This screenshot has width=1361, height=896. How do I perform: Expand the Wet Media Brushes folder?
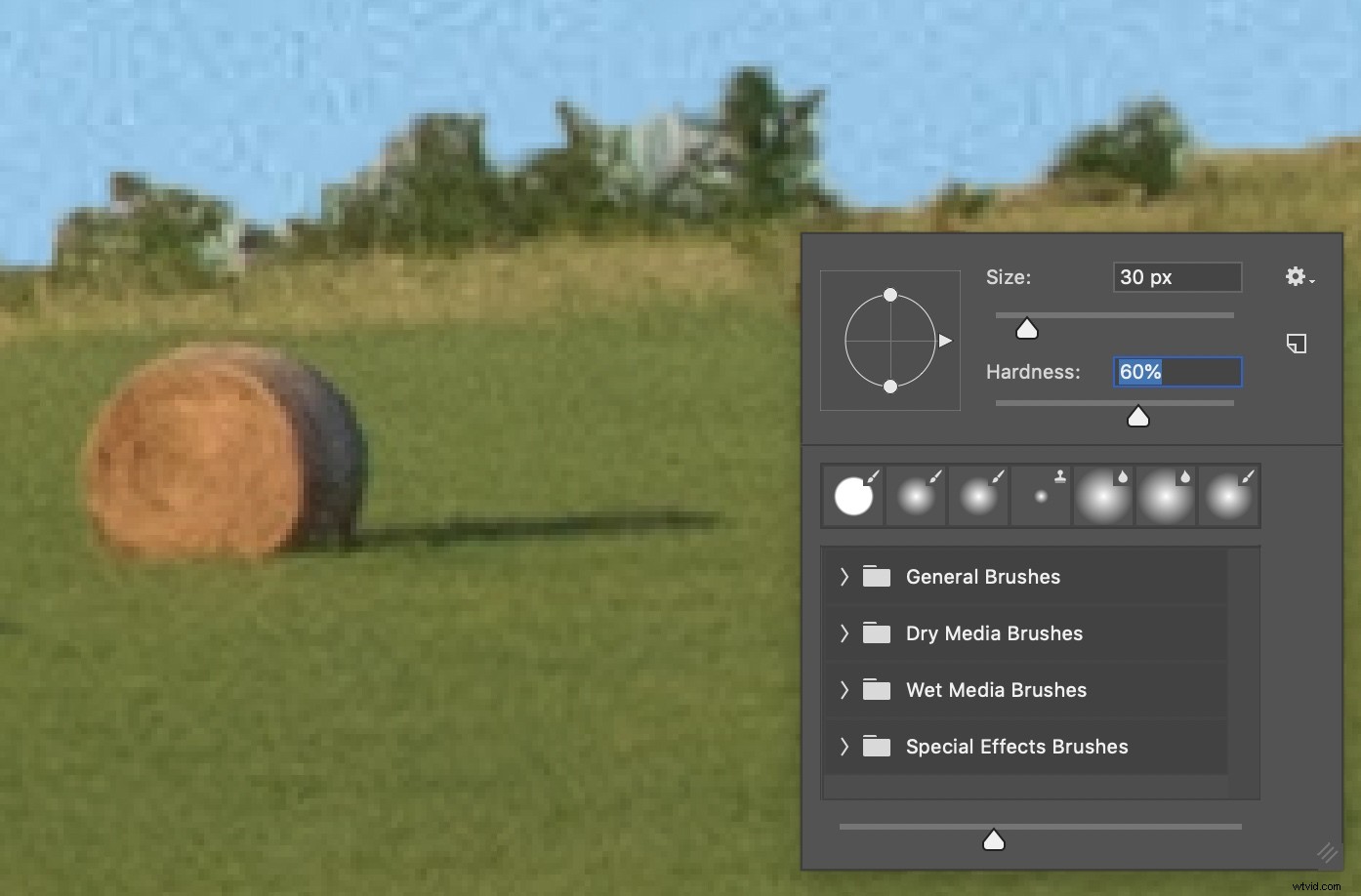[844, 690]
